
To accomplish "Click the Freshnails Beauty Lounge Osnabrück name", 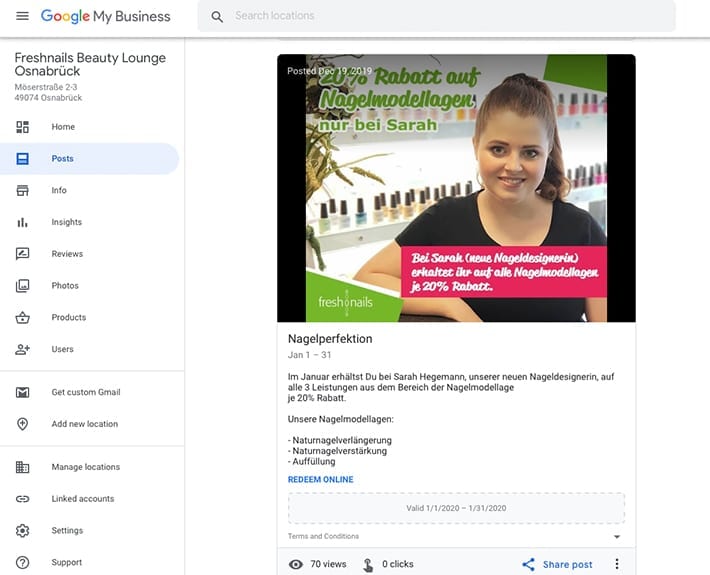I will point(90,64).
